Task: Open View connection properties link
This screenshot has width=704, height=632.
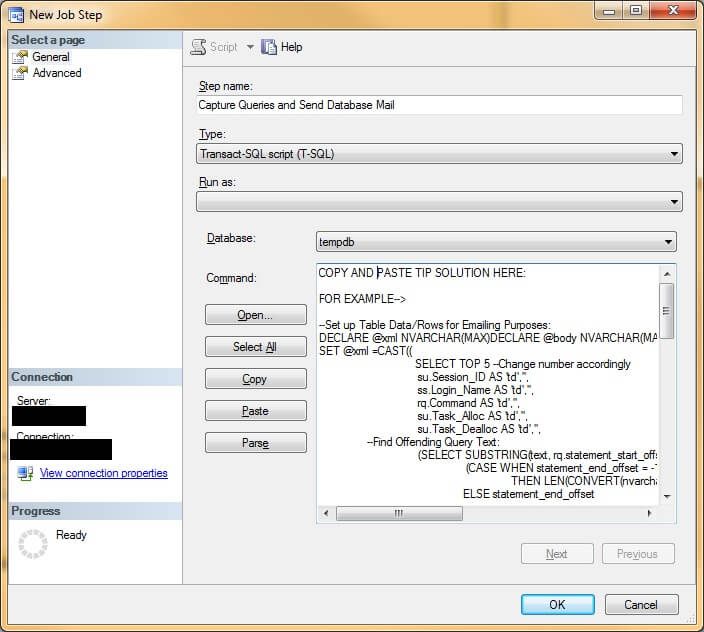Action: pyautogui.click(x=103, y=473)
